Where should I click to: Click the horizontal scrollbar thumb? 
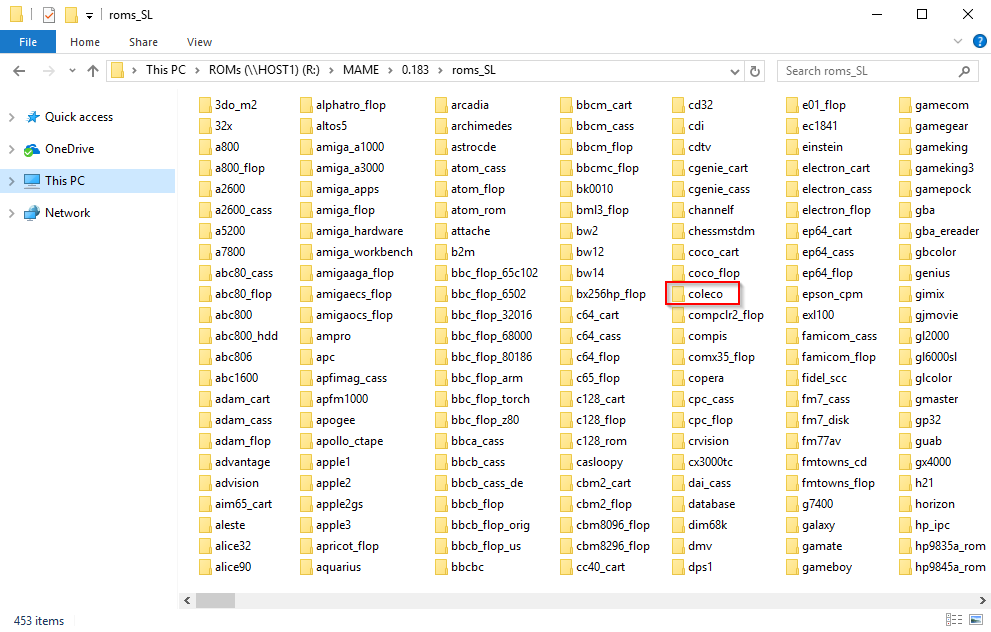(215, 600)
